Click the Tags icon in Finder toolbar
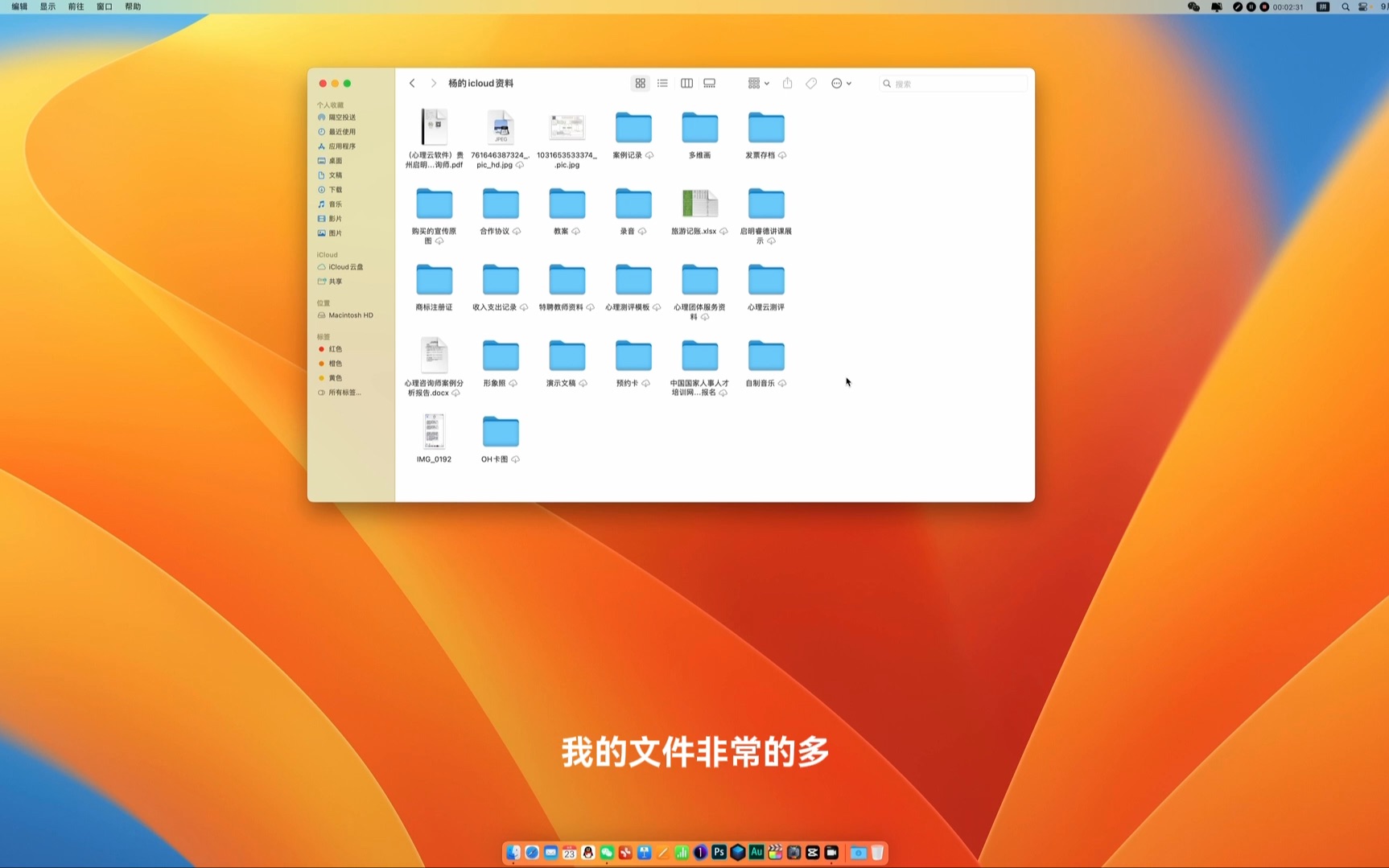This screenshot has height=868, width=1389. (x=811, y=84)
